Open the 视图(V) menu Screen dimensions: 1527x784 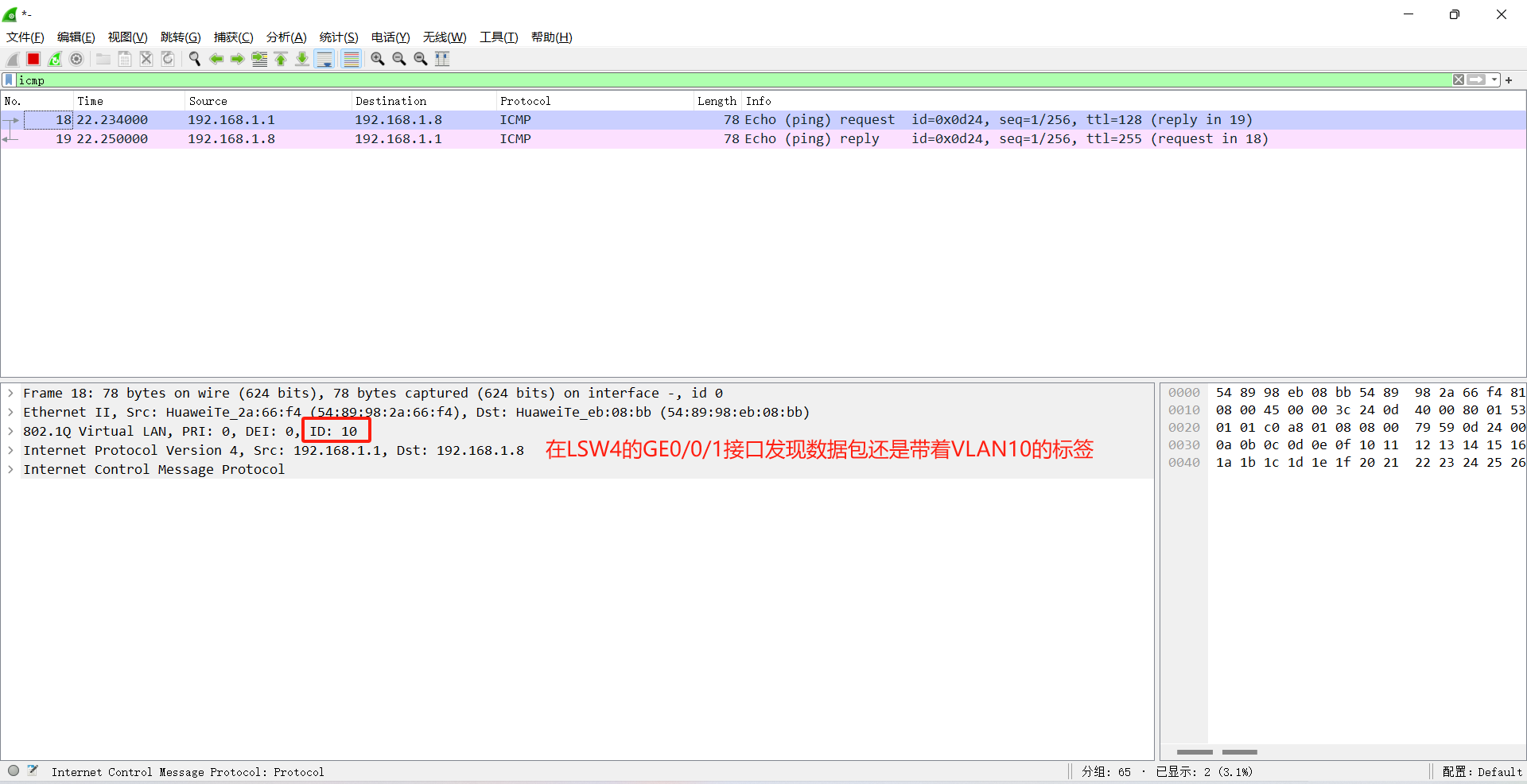[x=128, y=37]
